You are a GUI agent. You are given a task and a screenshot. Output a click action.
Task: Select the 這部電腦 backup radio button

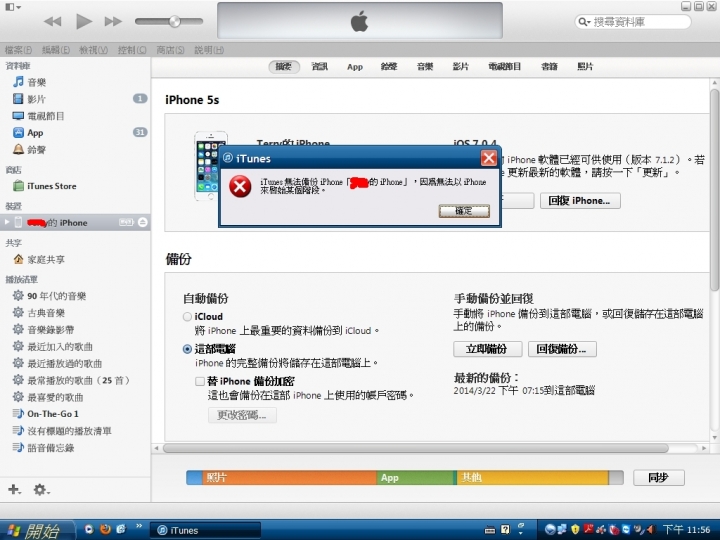[187, 349]
